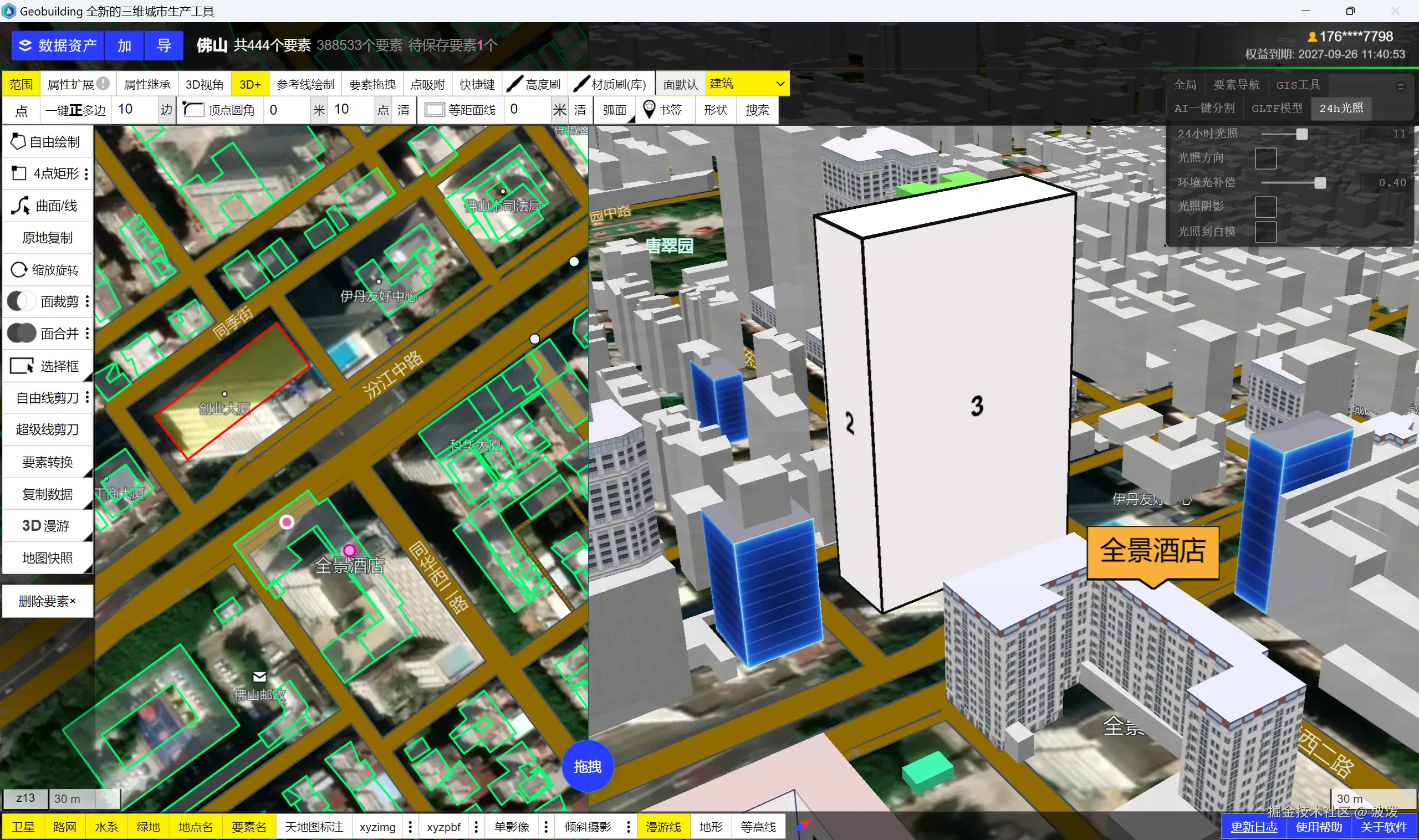Check the light-to-white-model checkbox
Screen dimensions: 1419x840
coord(1265,232)
